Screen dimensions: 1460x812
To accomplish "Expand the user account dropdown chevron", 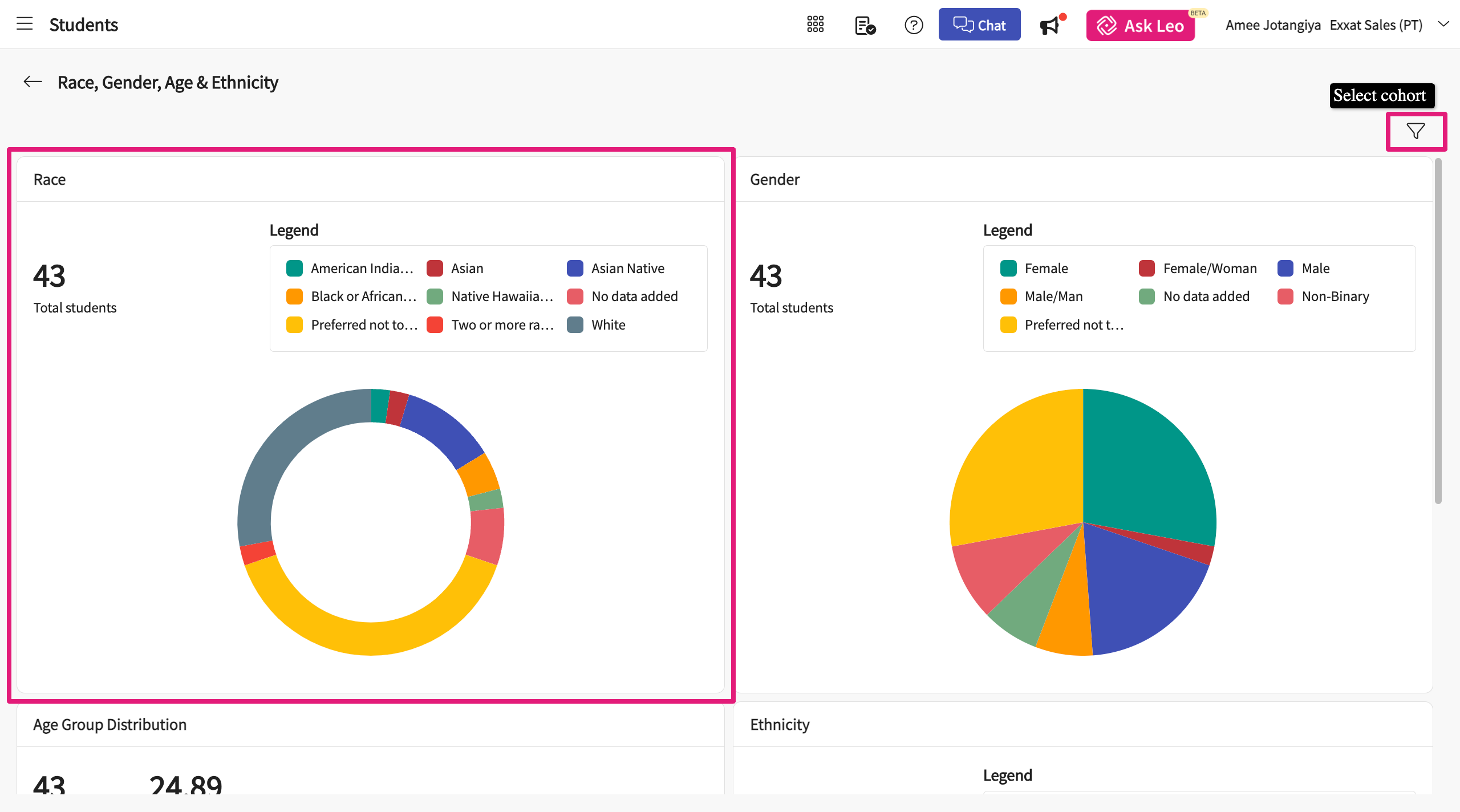I will point(1443,25).
